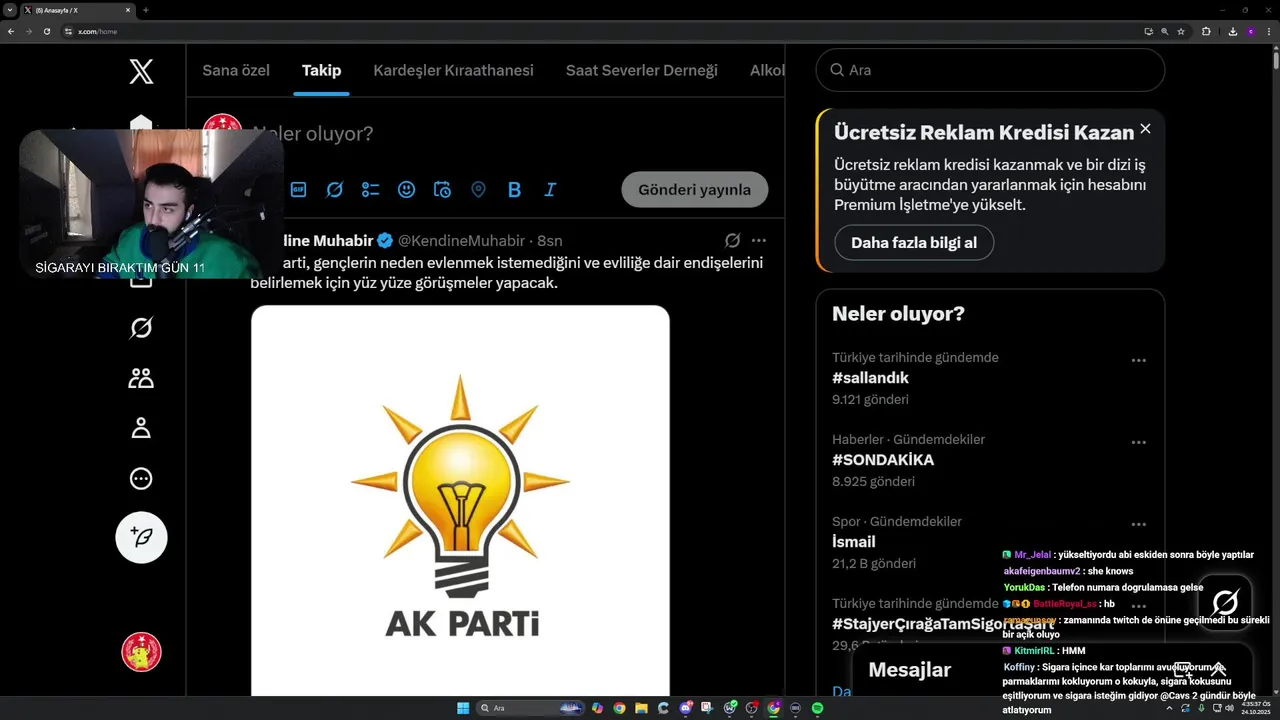The image size is (1280, 720).
Task: Open Grok from the left sidebar
Action: [141, 328]
